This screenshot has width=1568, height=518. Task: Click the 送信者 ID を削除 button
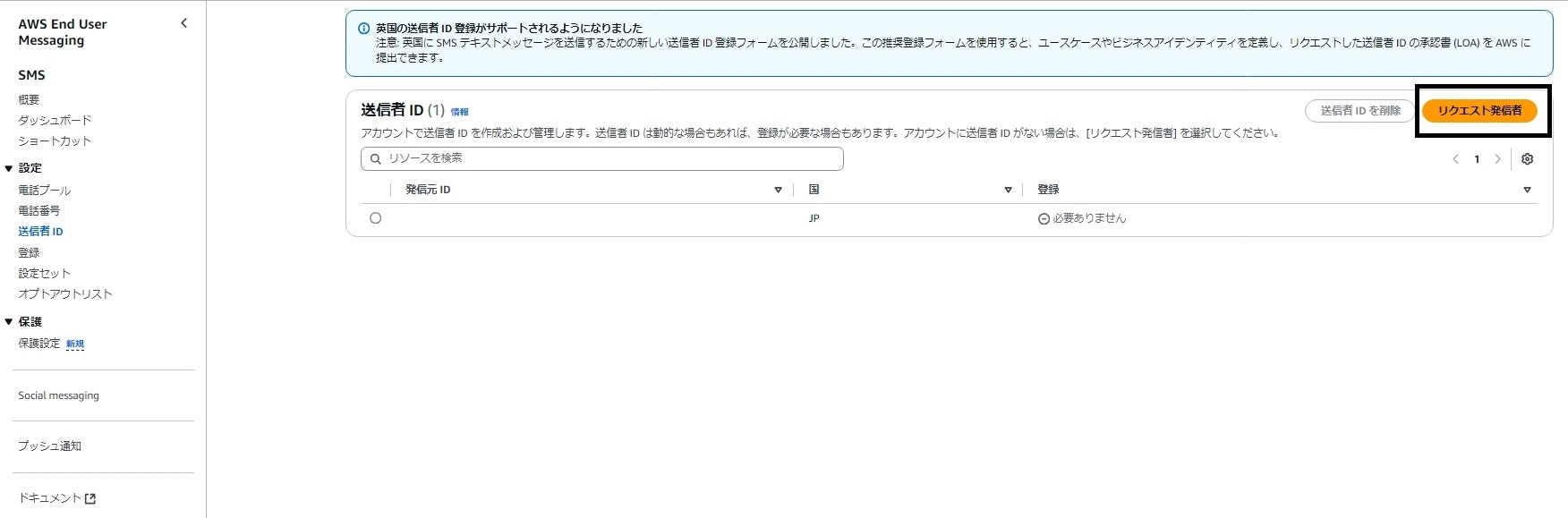pyautogui.click(x=1360, y=111)
